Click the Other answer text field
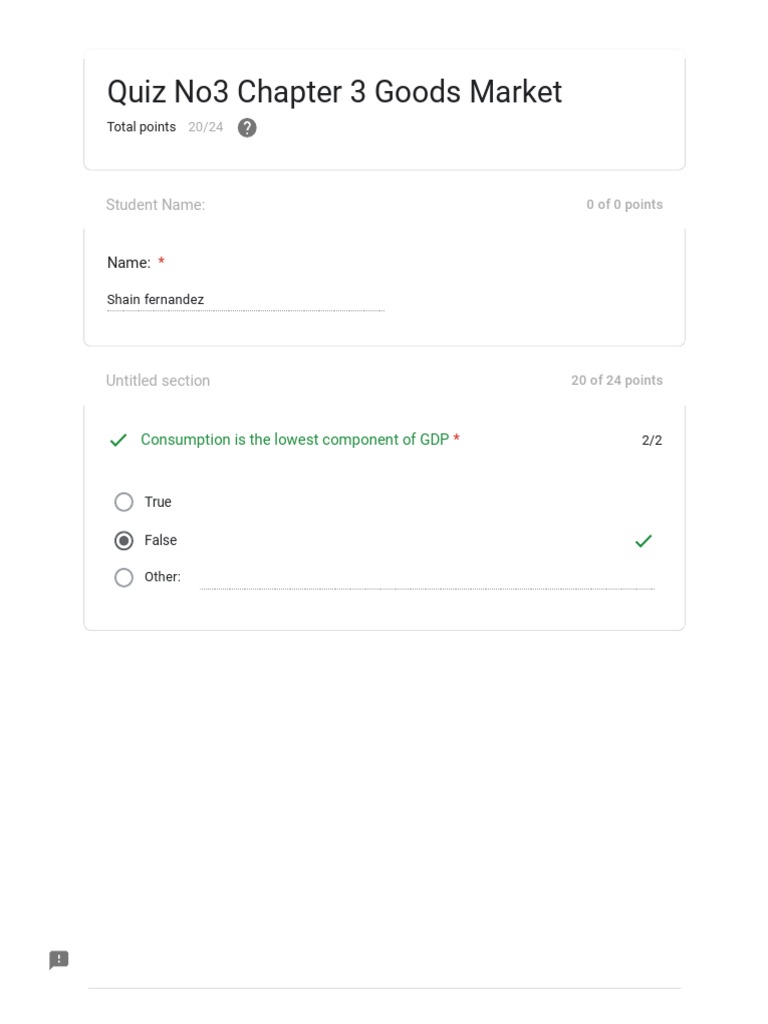The height and width of the screenshot is (1024, 768). click(427, 578)
